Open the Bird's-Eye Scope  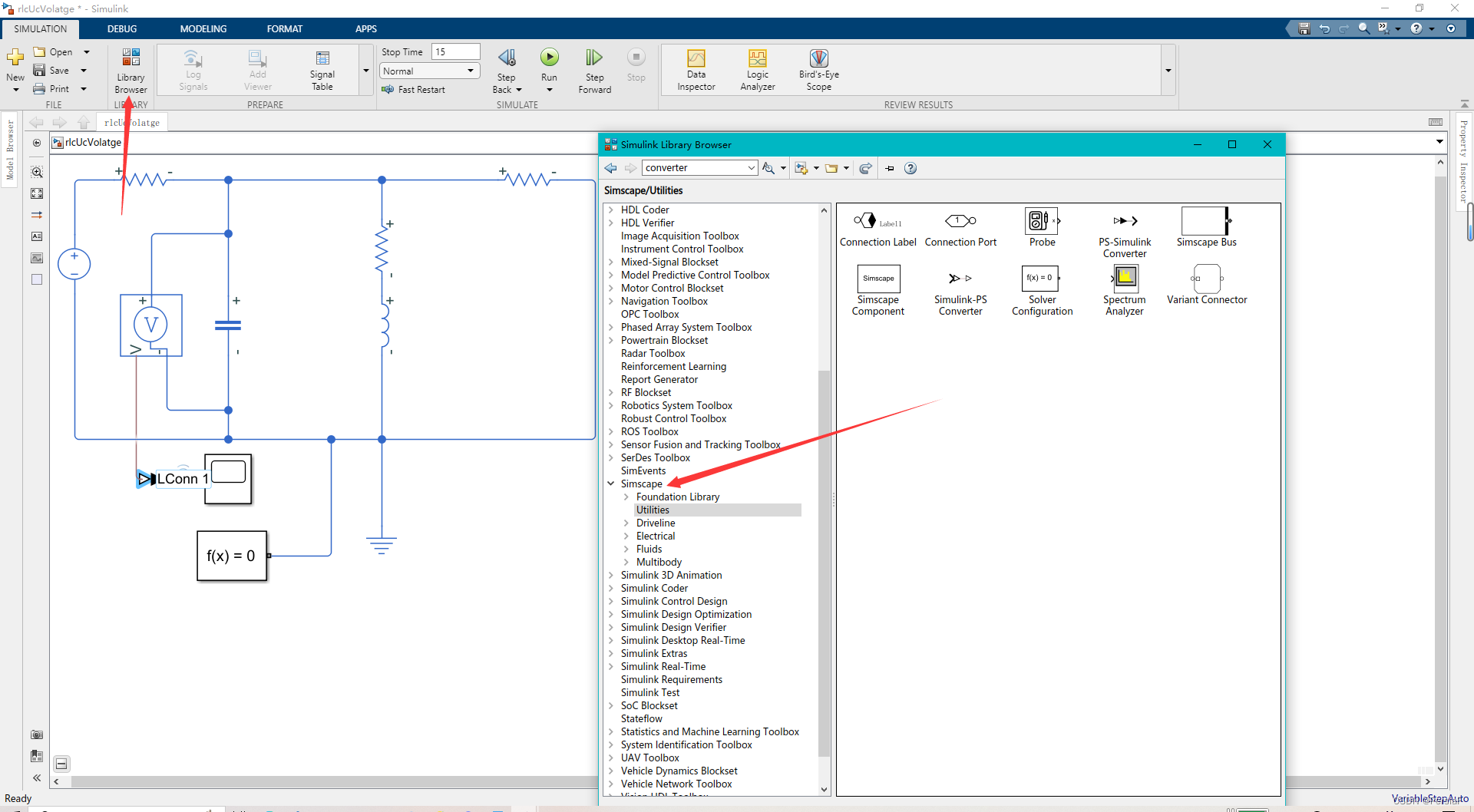coord(818,70)
